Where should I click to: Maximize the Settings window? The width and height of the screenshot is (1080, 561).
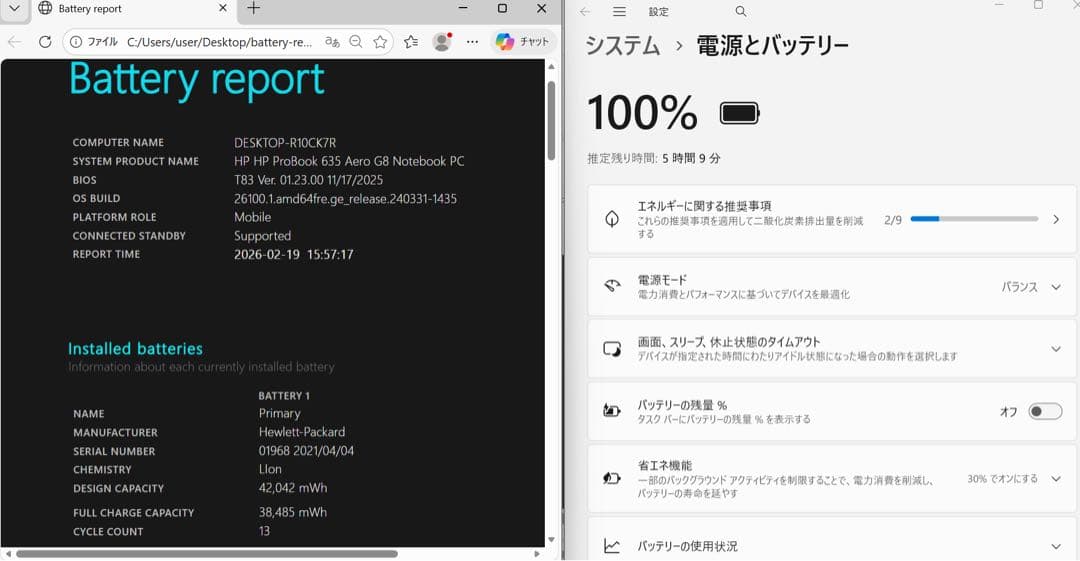1038,5
